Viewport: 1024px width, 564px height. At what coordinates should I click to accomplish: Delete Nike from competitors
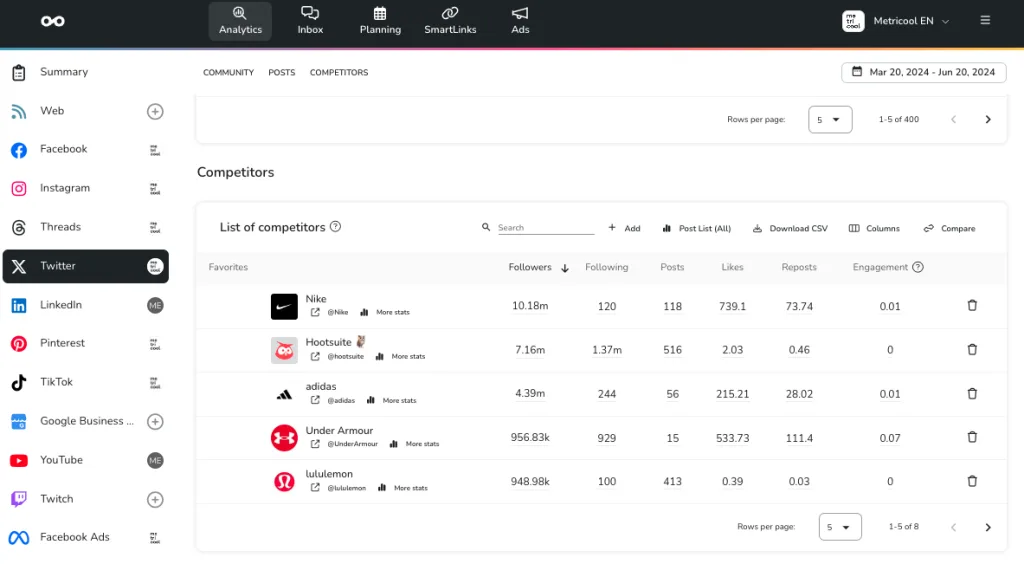point(972,306)
